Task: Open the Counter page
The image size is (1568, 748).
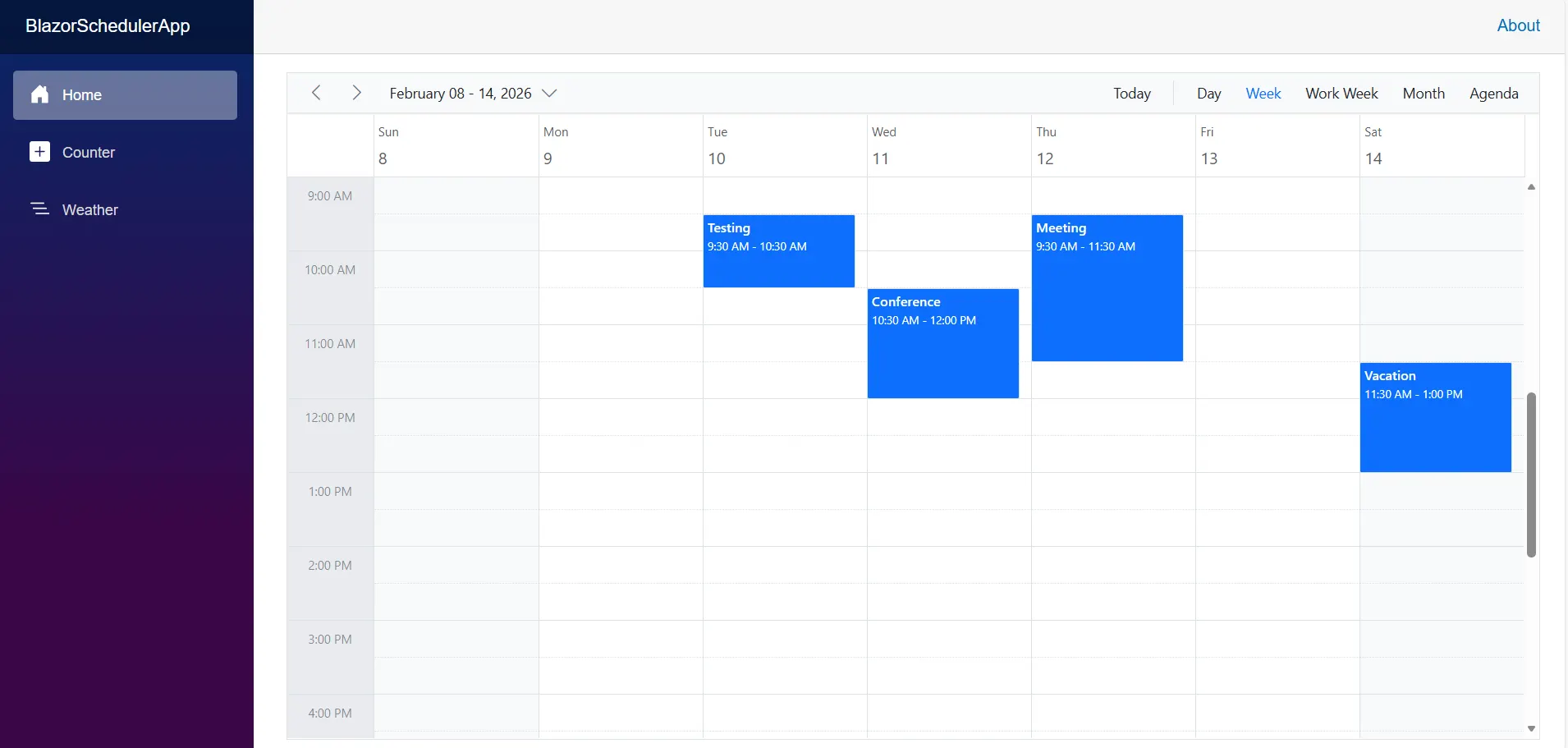Action: pyautogui.click(x=125, y=152)
